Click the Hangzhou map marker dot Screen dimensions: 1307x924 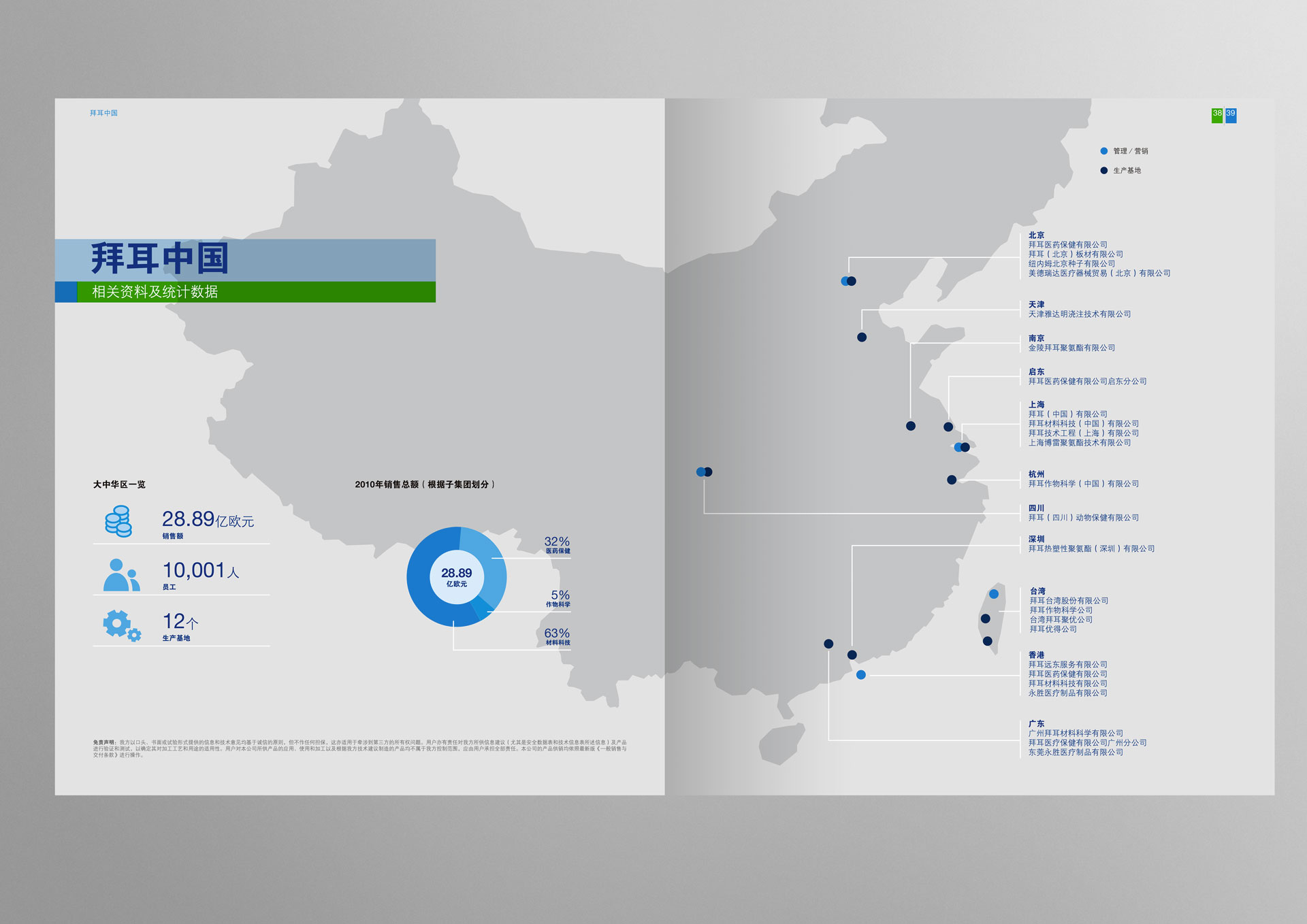952,480
